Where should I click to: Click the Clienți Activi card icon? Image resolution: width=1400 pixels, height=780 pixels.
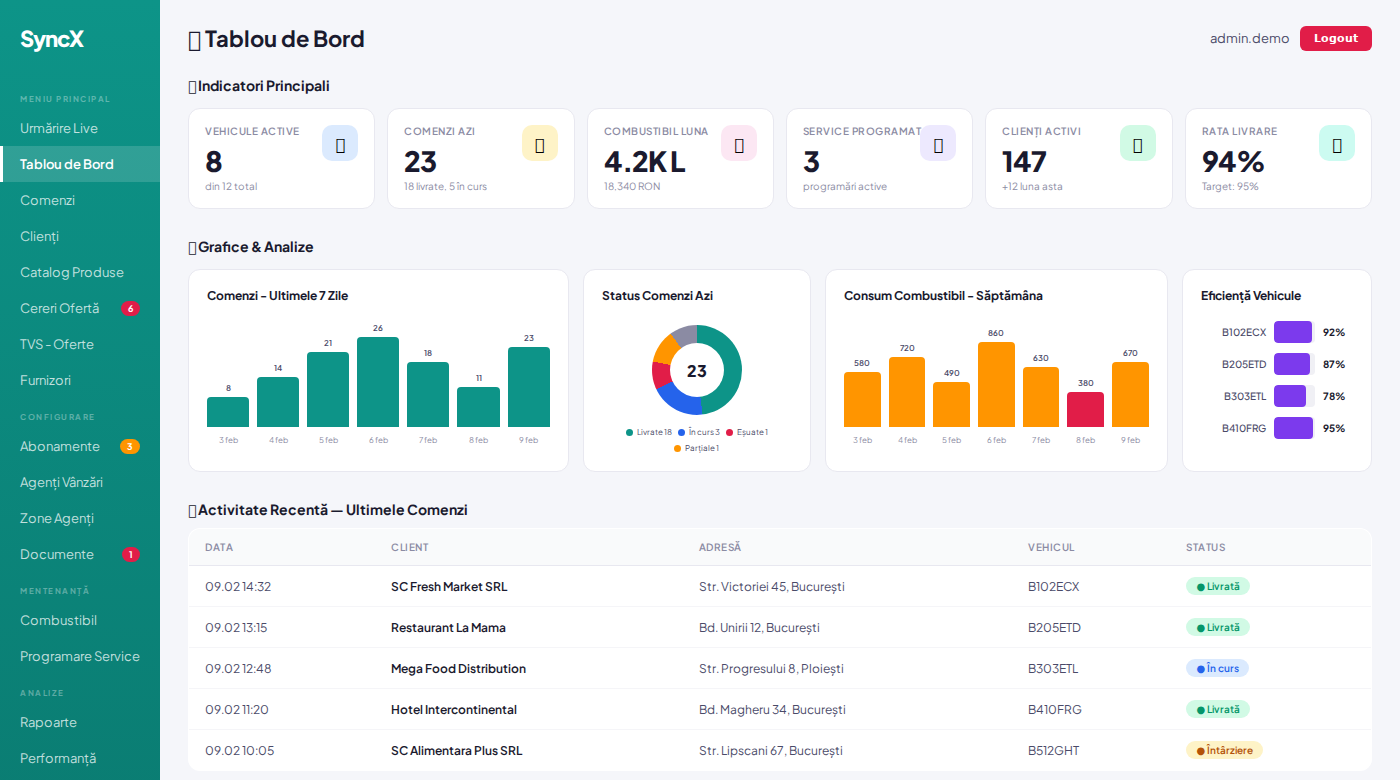tap(1138, 143)
